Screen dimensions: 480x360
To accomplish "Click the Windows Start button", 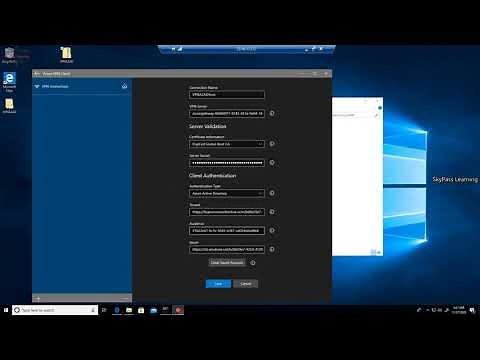I will point(6,310).
